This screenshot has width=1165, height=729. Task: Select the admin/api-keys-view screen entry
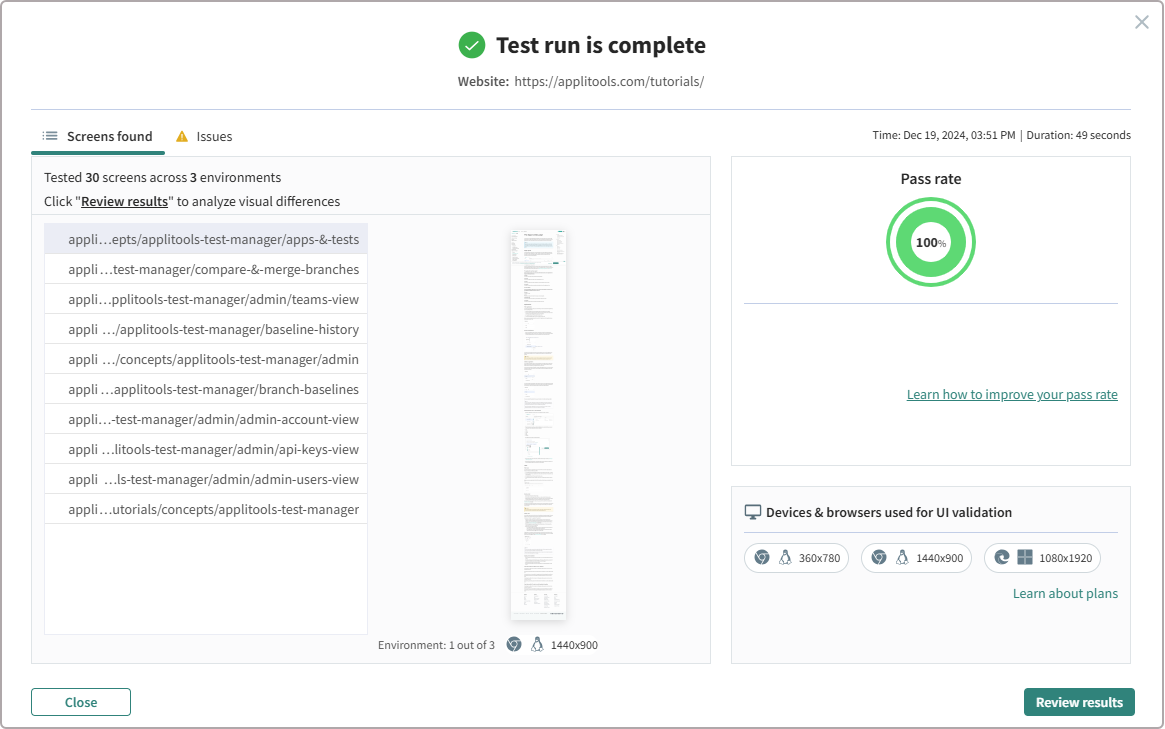point(206,449)
